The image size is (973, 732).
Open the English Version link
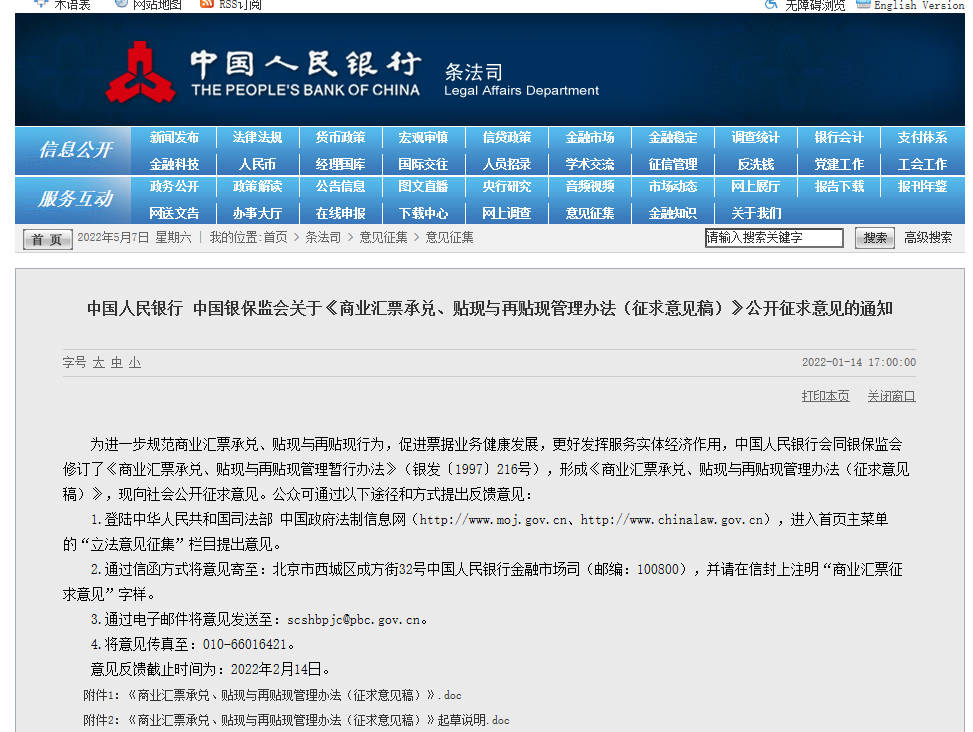[x=918, y=5]
